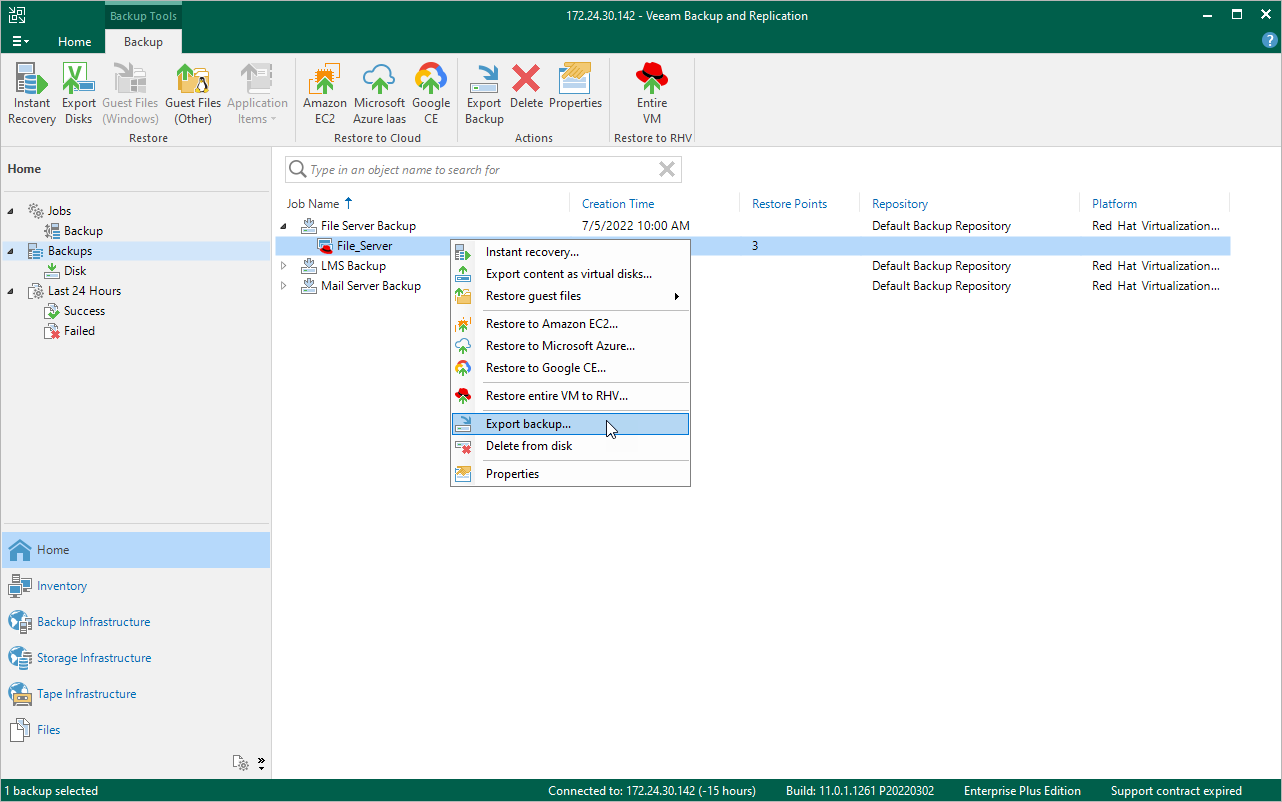
Task: Click the Google CE ribbon icon
Action: coord(431,94)
